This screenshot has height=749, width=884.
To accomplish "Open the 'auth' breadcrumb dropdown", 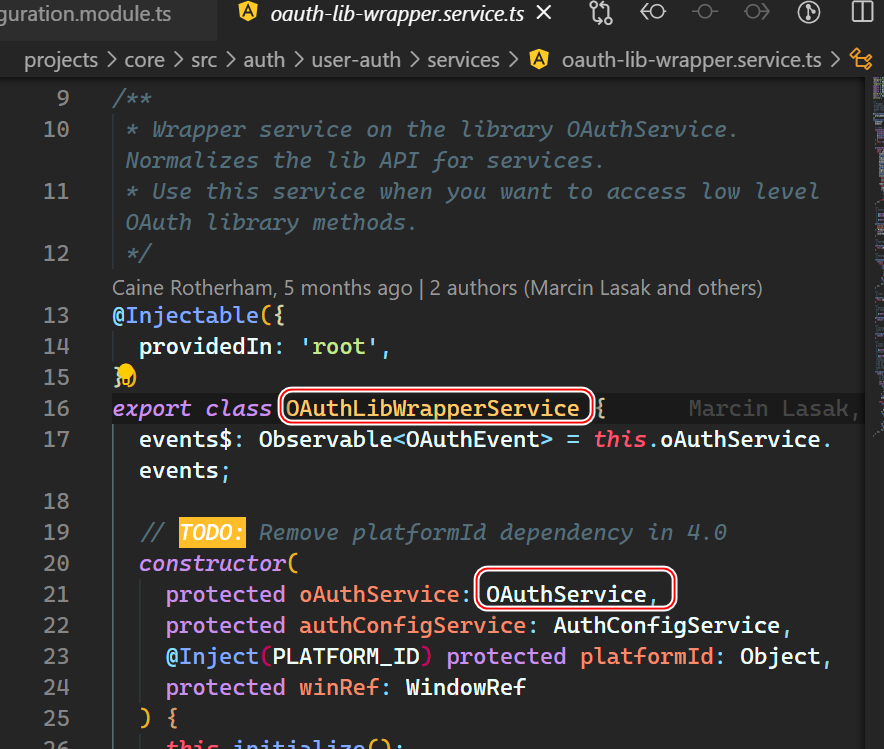I will point(264,60).
